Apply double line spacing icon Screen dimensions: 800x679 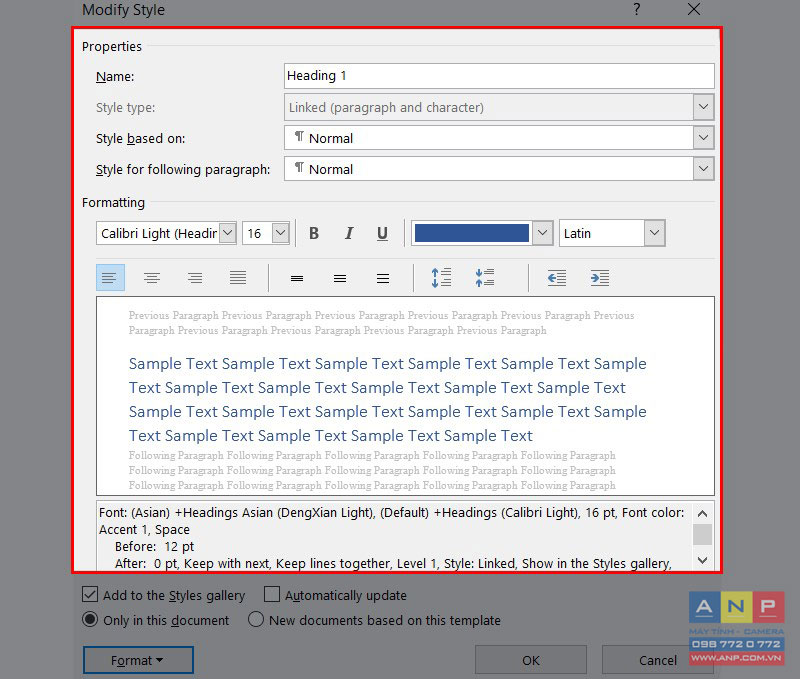383,278
